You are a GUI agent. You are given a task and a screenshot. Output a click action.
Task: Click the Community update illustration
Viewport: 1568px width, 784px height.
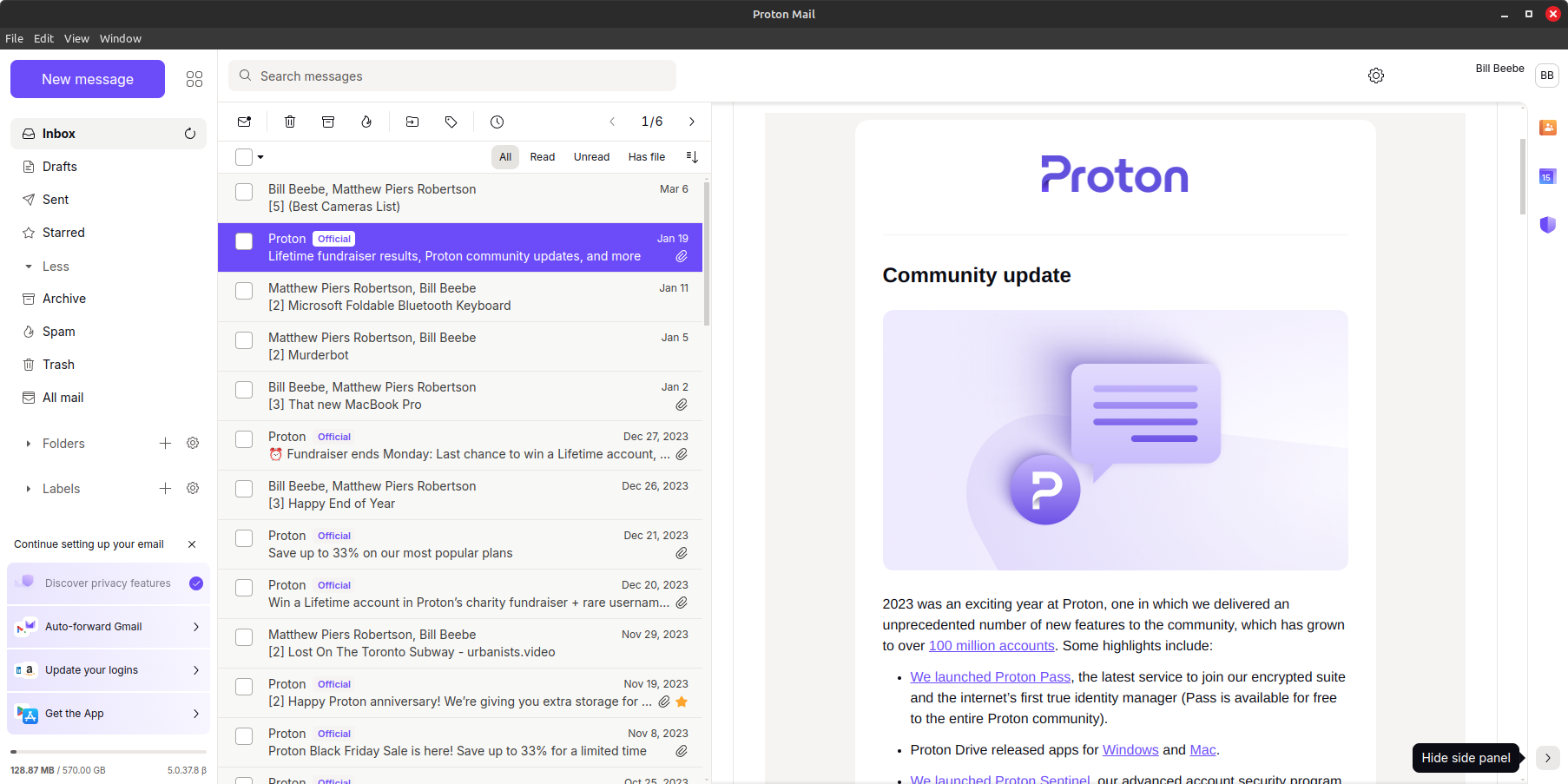click(1115, 440)
